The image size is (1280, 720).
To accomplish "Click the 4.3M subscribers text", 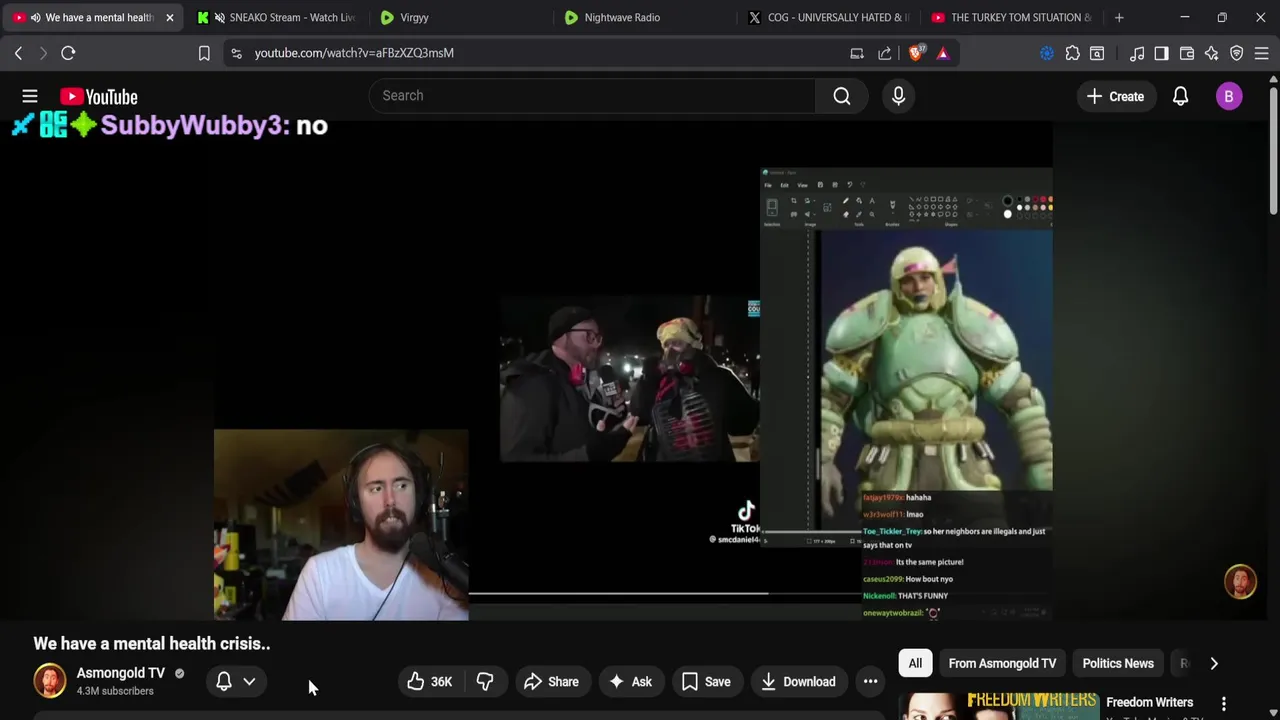I will pyautogui.click(x=115, y=691).
